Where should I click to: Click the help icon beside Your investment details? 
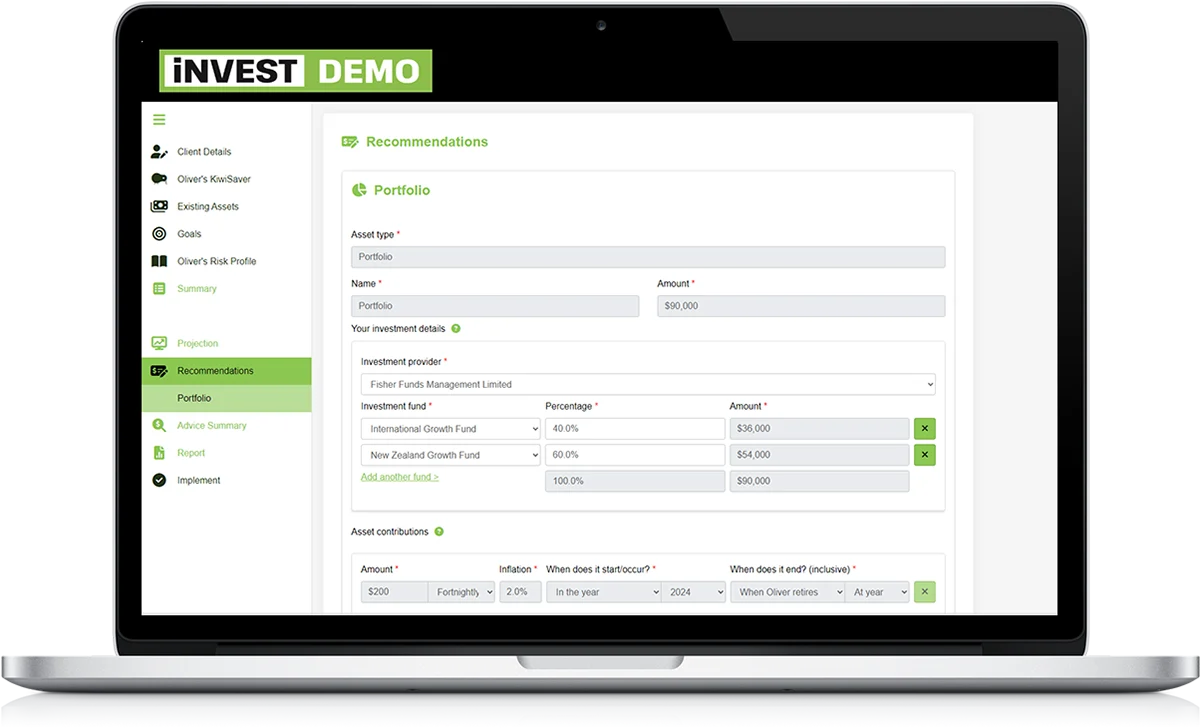point(456,329)
